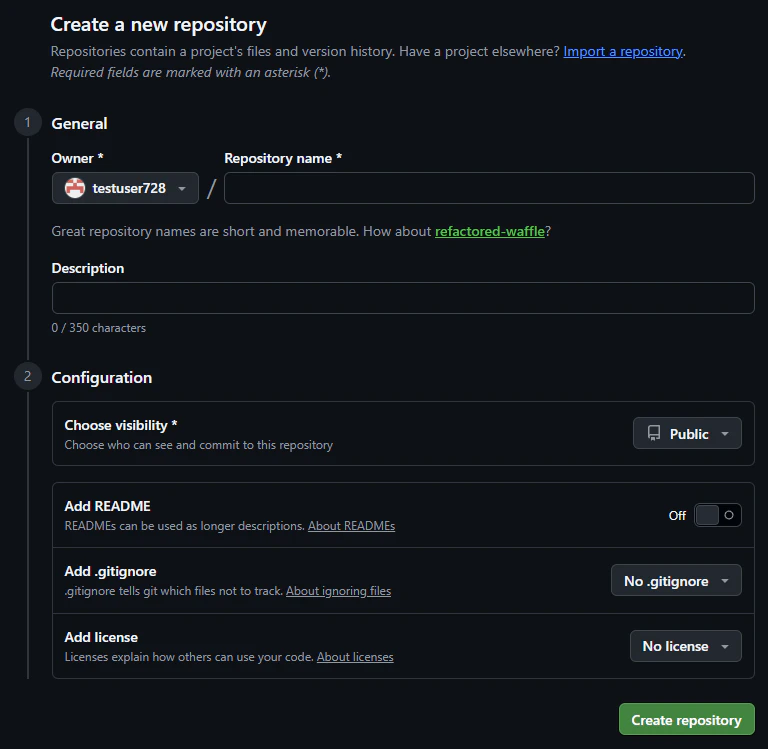The image size is (768, 749).
Task: Click the '0 / 350 characters' counter
Action: point(98,328)
